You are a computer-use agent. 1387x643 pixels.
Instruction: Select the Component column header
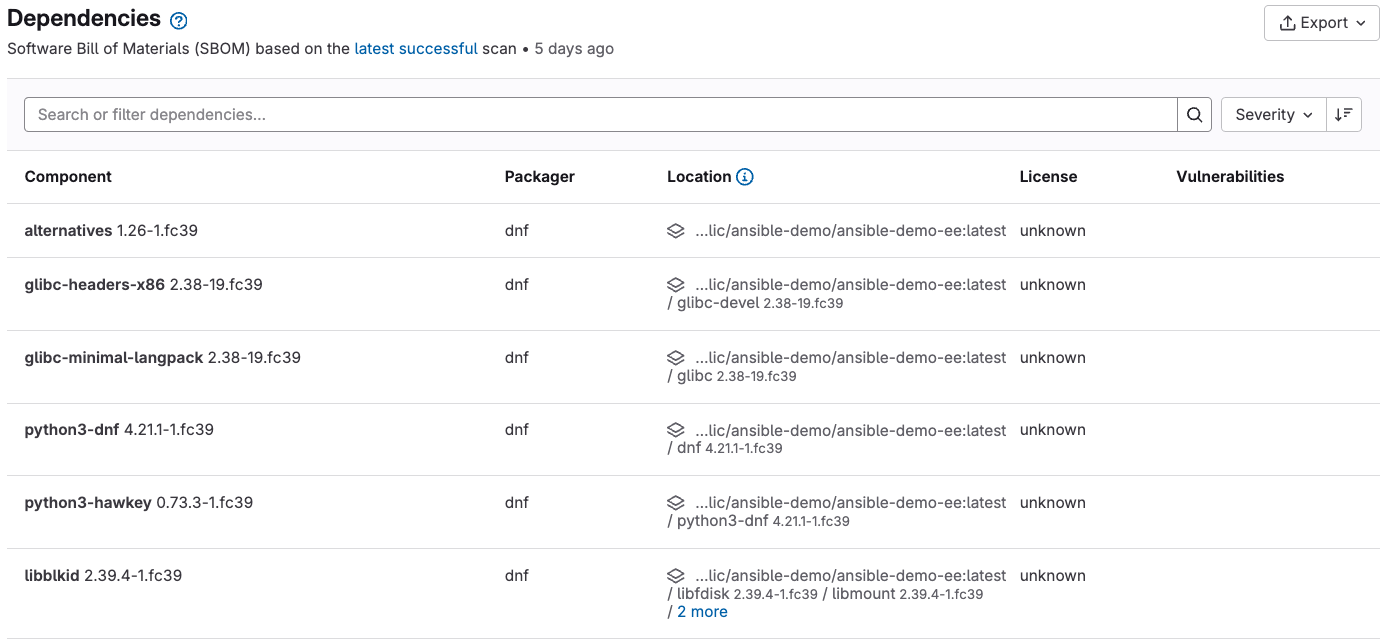(68, 176)
